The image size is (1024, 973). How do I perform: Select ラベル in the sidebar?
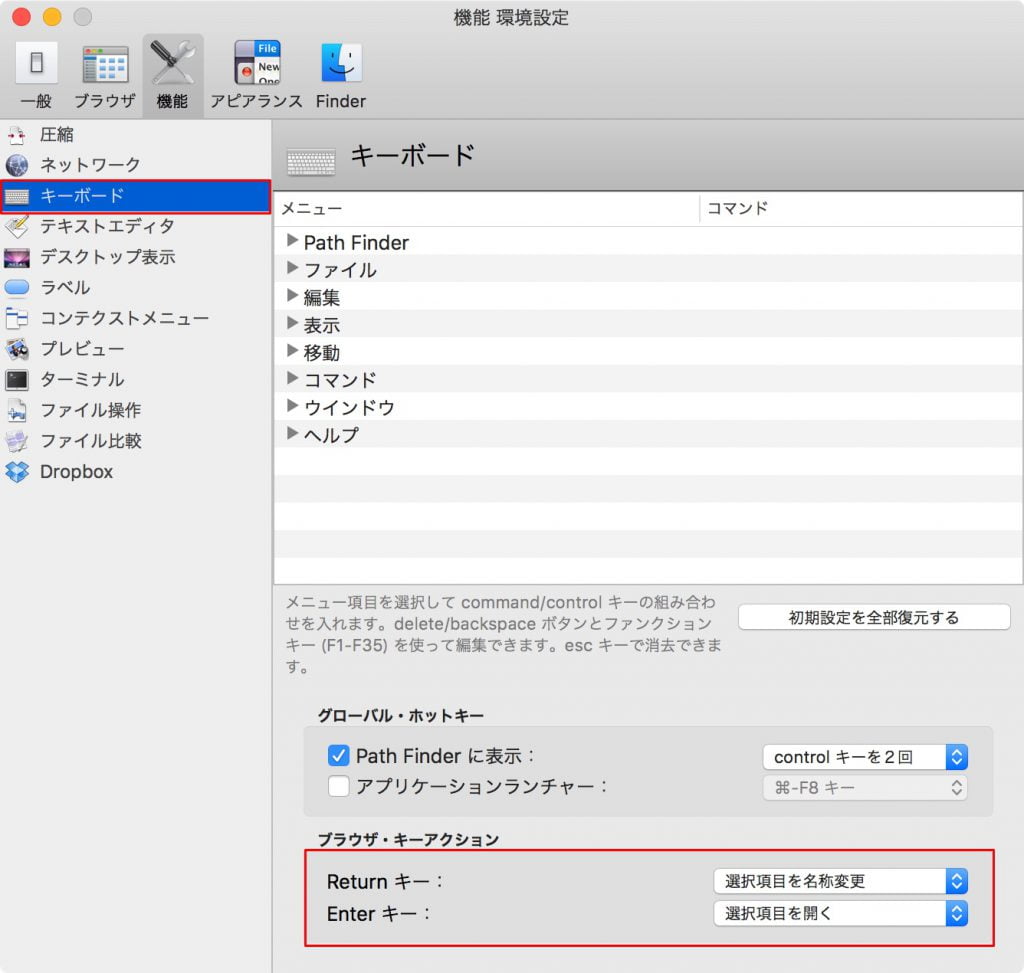(65, 287)
